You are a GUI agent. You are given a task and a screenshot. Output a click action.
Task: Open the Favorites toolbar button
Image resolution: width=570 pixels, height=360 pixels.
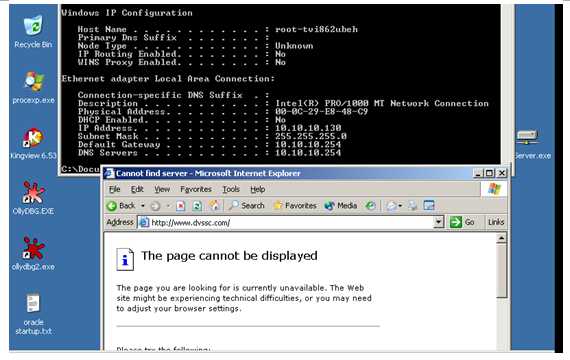[x=295, y=206]
